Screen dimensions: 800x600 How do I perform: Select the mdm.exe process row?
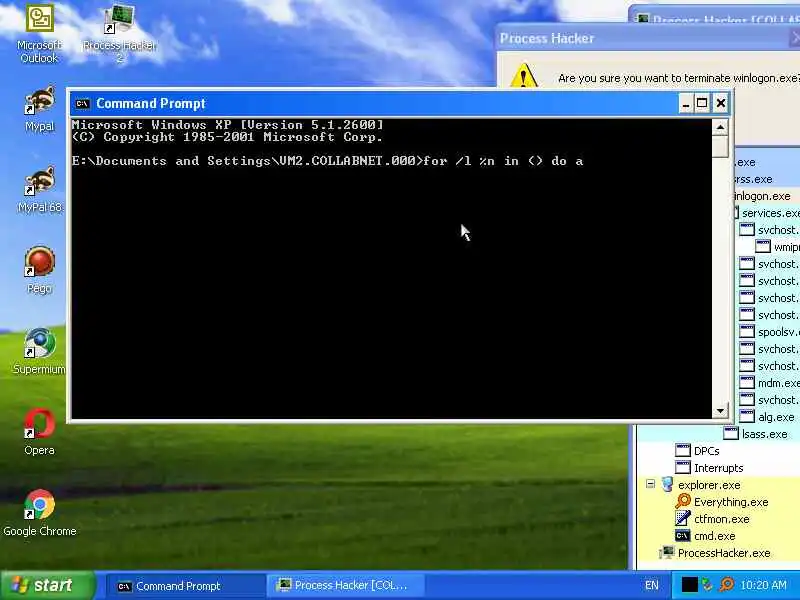pyautogui.click(x=768, y=383)
